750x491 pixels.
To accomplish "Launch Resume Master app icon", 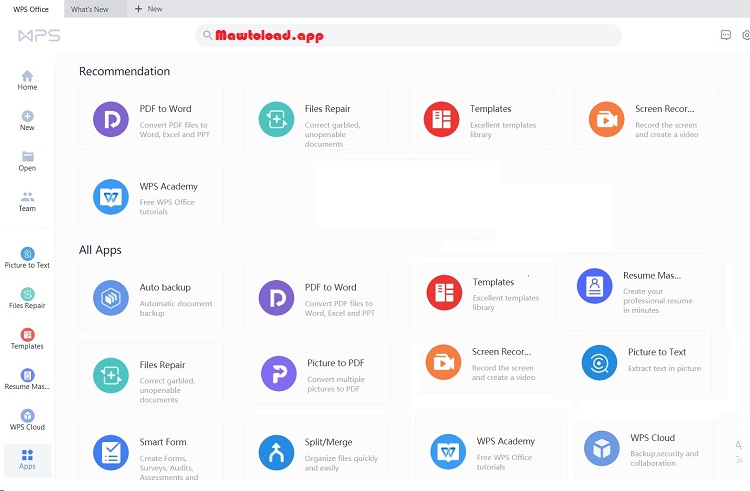I will (595, 286).
